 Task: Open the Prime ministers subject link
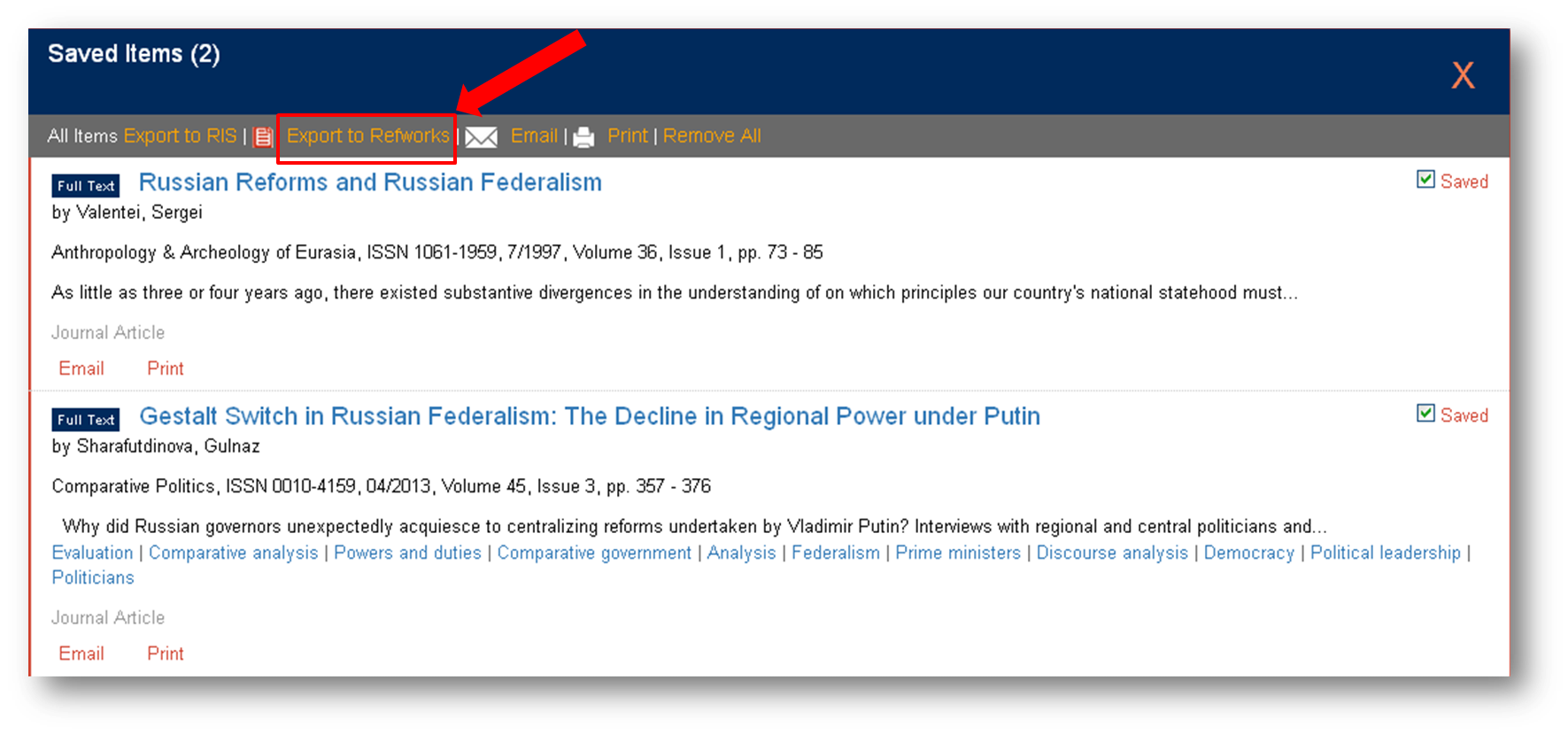(958, 552)
